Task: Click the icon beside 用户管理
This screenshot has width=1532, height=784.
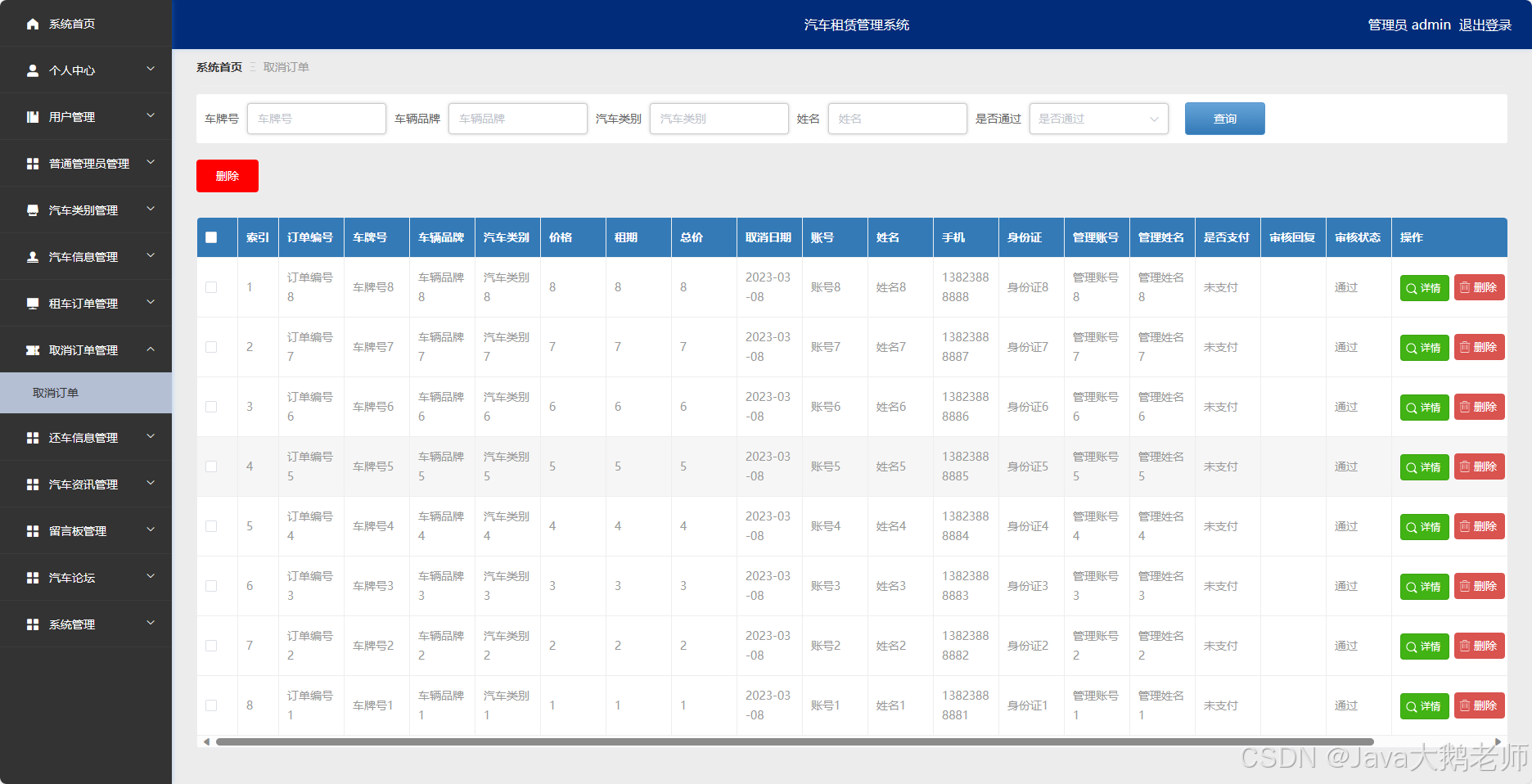Action: [33, 117]
